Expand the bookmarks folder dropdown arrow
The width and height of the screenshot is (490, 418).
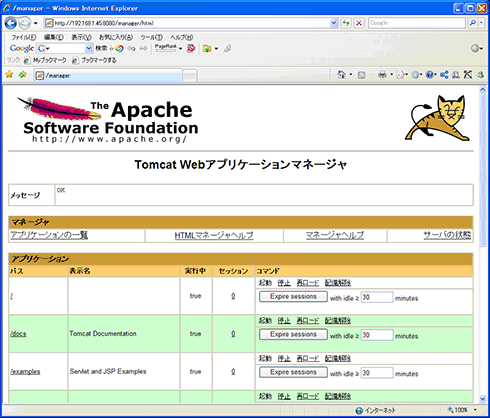pos(216,49)
